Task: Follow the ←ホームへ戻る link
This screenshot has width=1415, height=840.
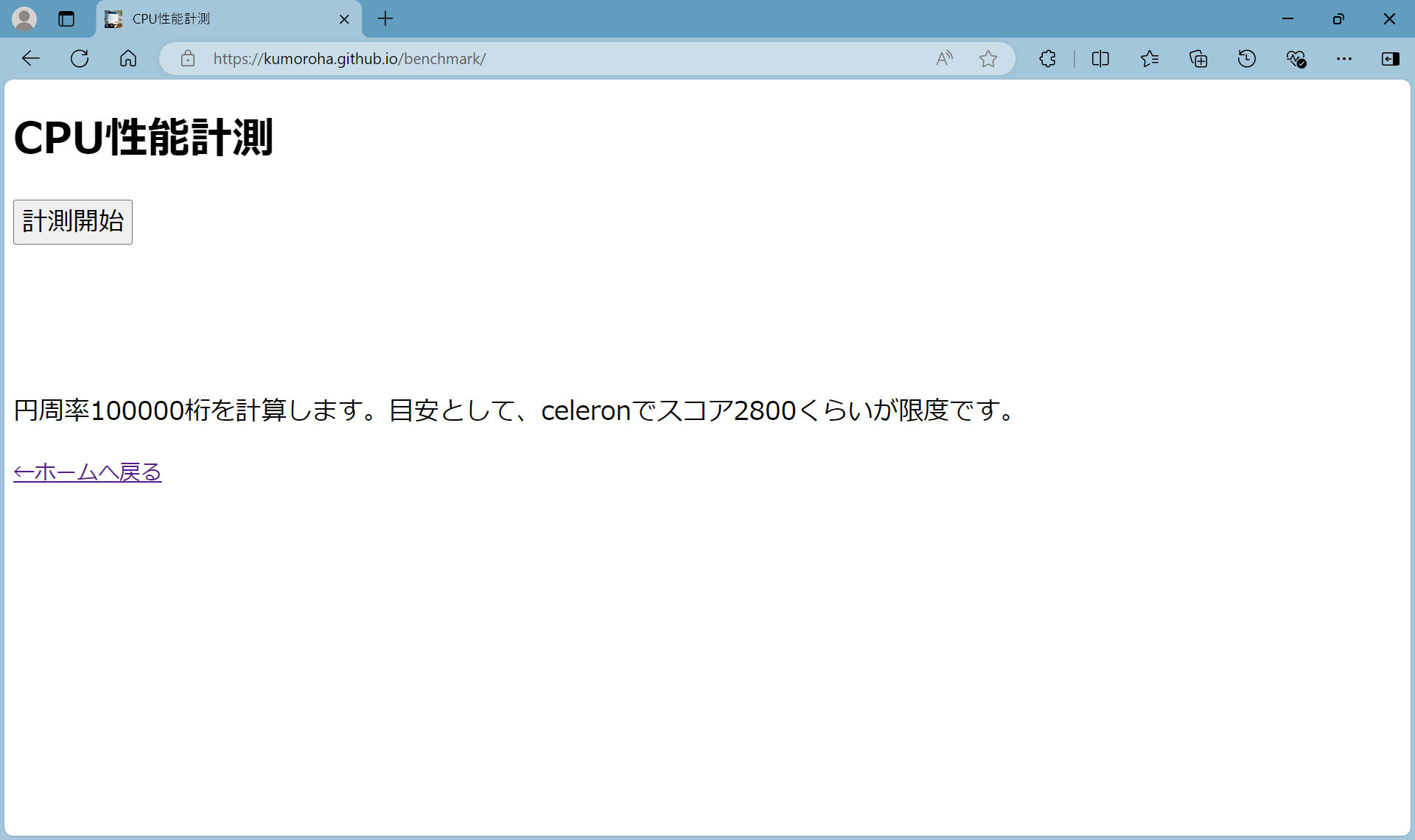Action: point(88,472)
